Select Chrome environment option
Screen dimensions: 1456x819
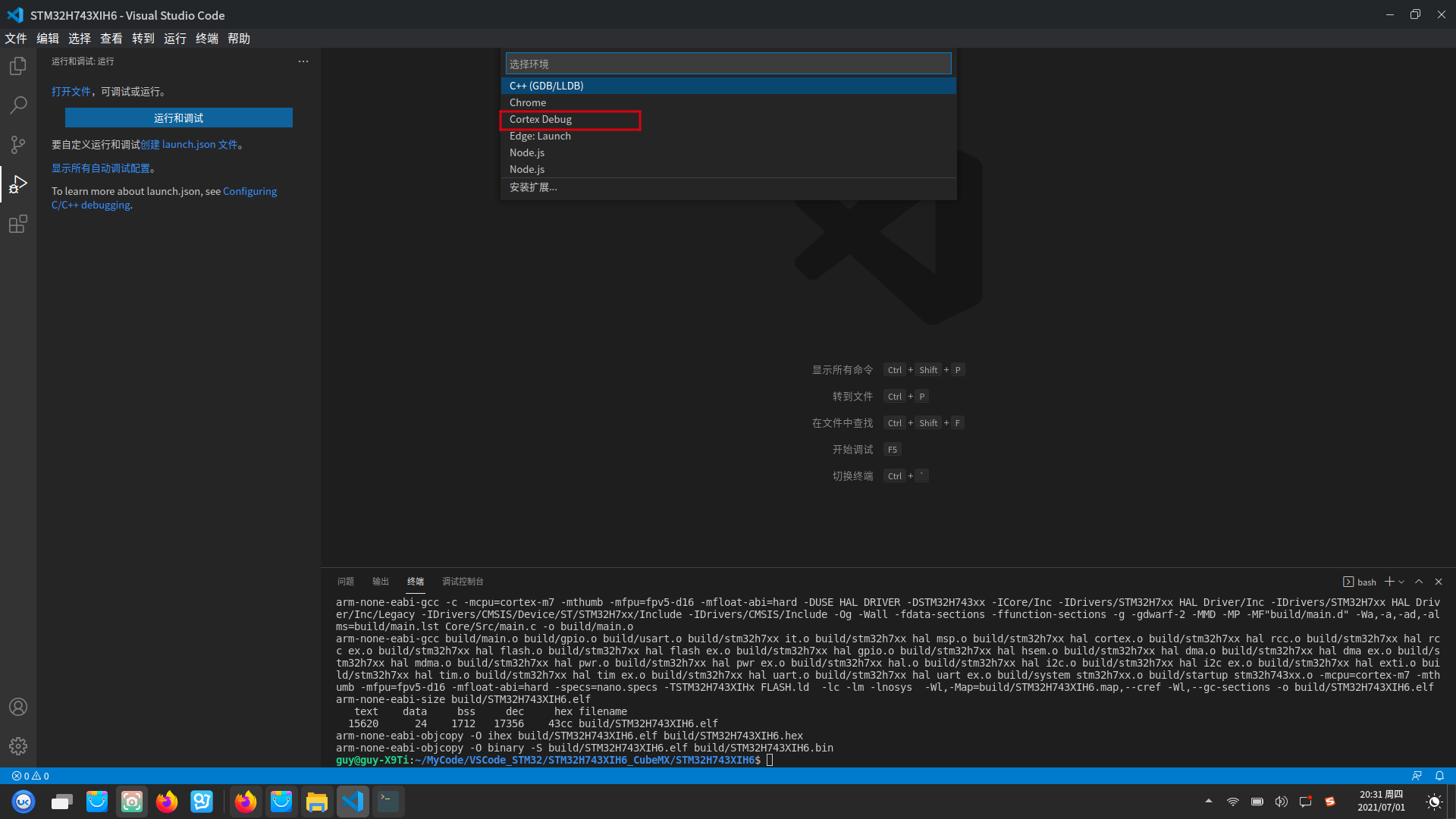click(x=728, y=102)
